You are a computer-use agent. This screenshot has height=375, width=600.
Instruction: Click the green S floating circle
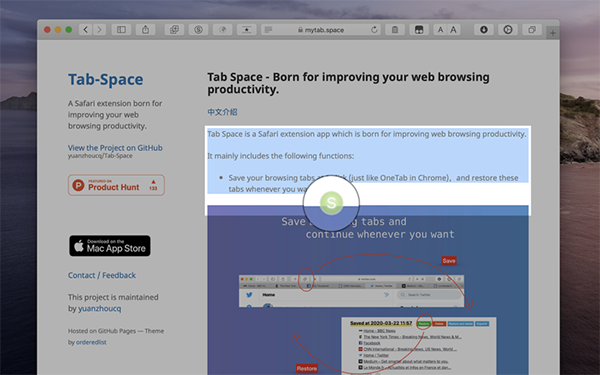[331, 203]
